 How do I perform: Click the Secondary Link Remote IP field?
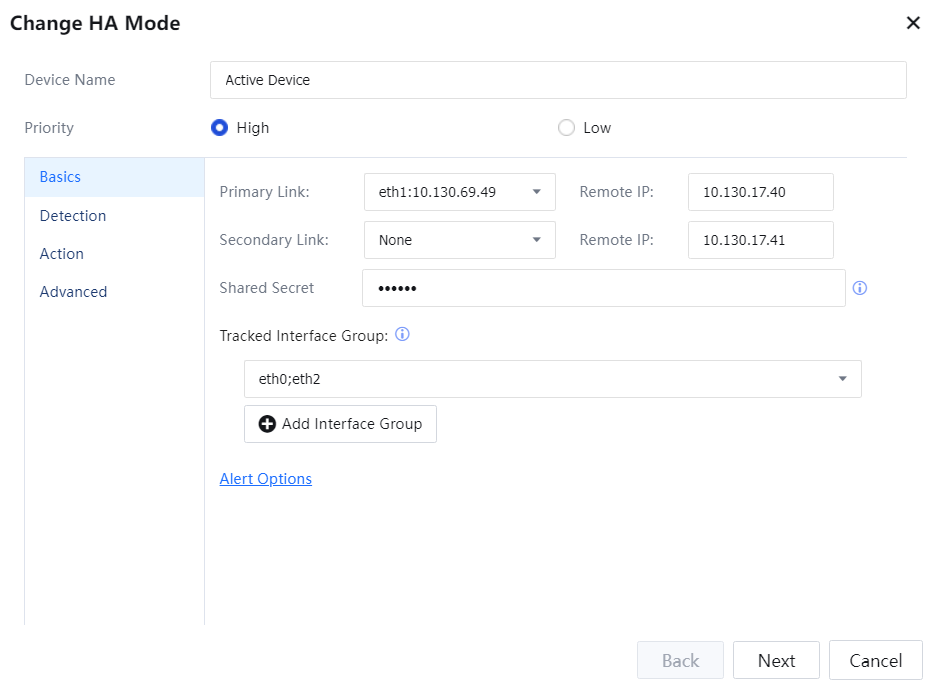tap(760, 240)
